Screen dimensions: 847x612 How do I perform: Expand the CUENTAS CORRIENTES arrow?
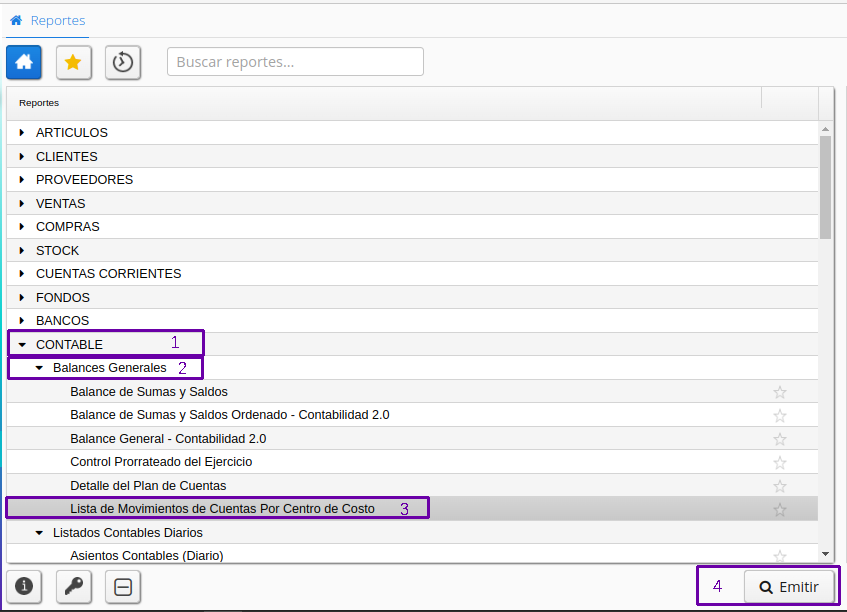22,273
